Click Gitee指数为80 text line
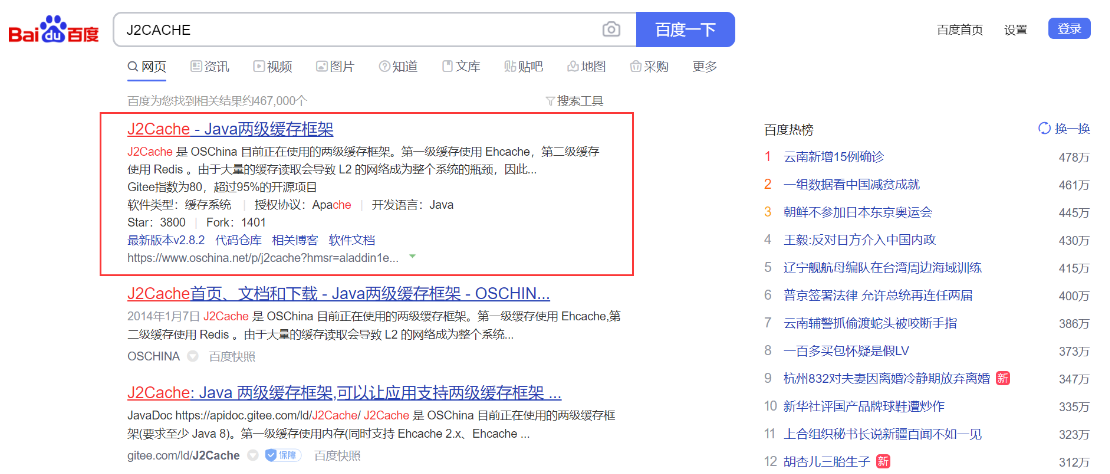Viewport: 1110px width, 474px height. point(222,188)
